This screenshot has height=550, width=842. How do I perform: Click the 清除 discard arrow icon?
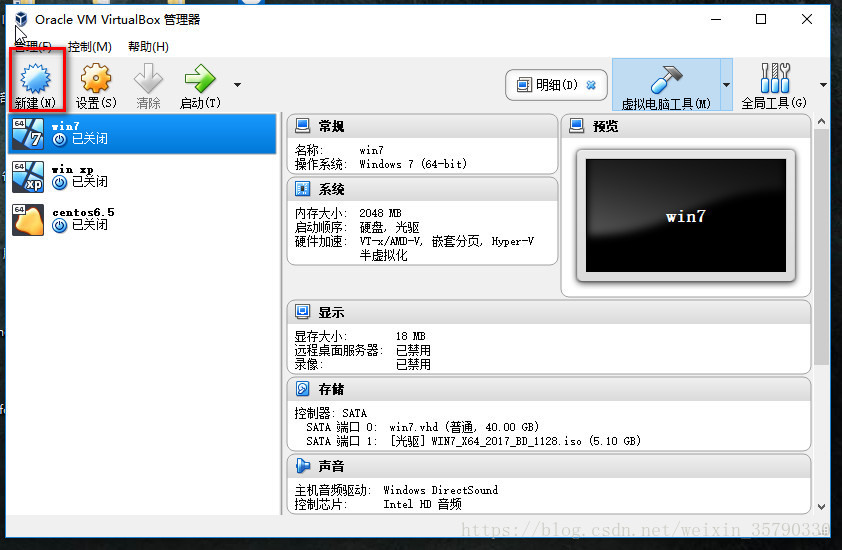coord(148,78)
